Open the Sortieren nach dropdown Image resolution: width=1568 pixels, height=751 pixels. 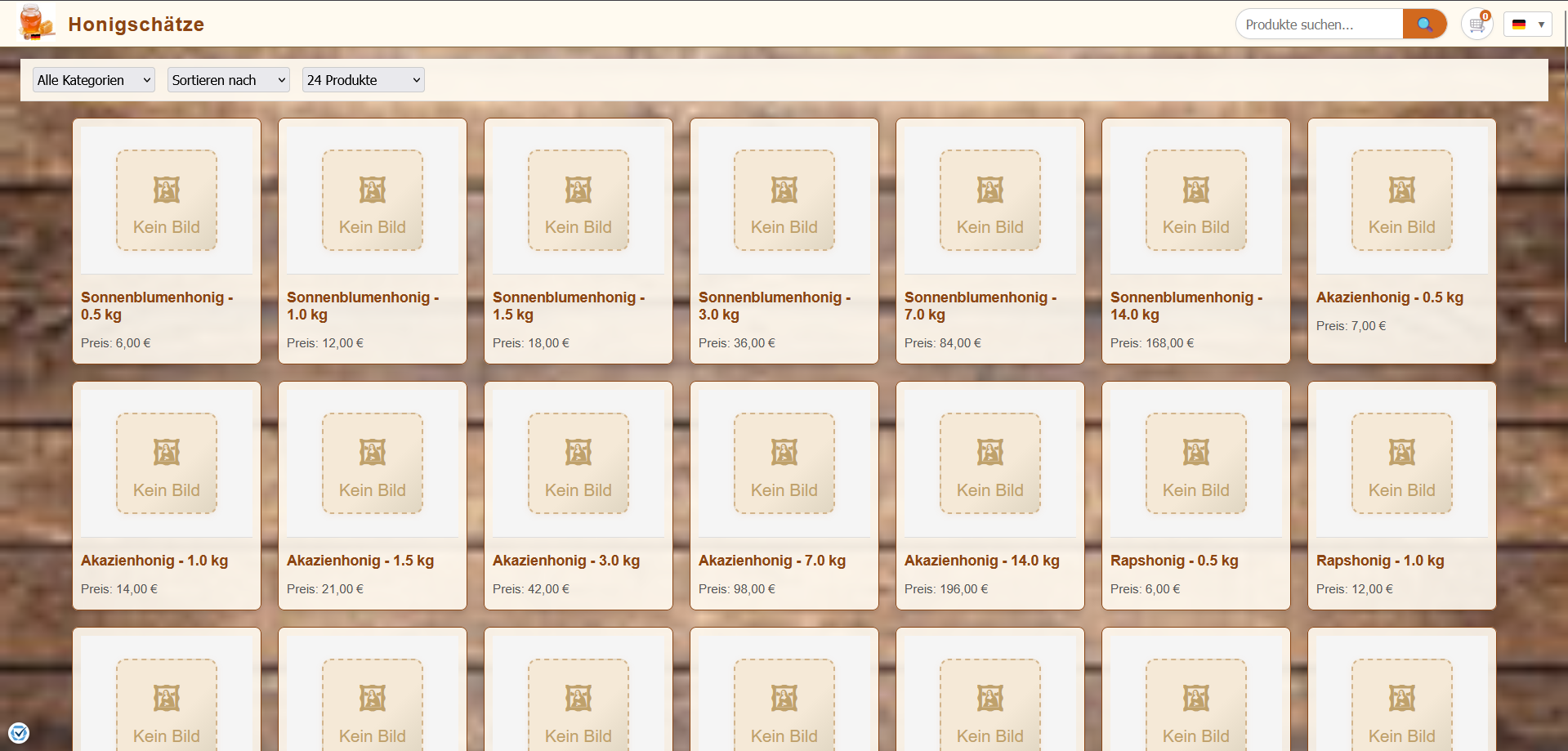tap(228, 79)
